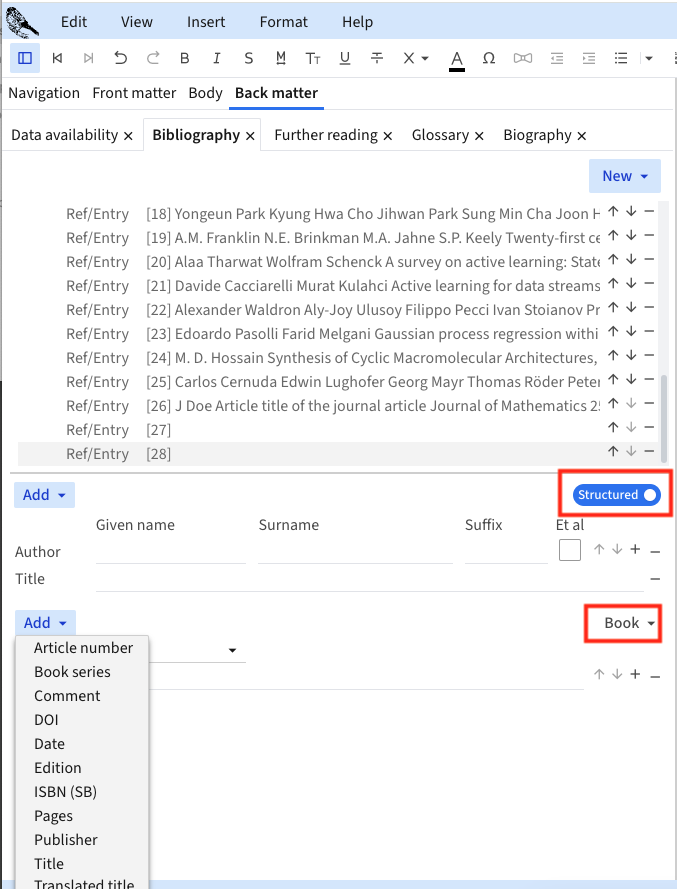Apply strikethrough formatting

pyautogui.click(x=377, y=58)
